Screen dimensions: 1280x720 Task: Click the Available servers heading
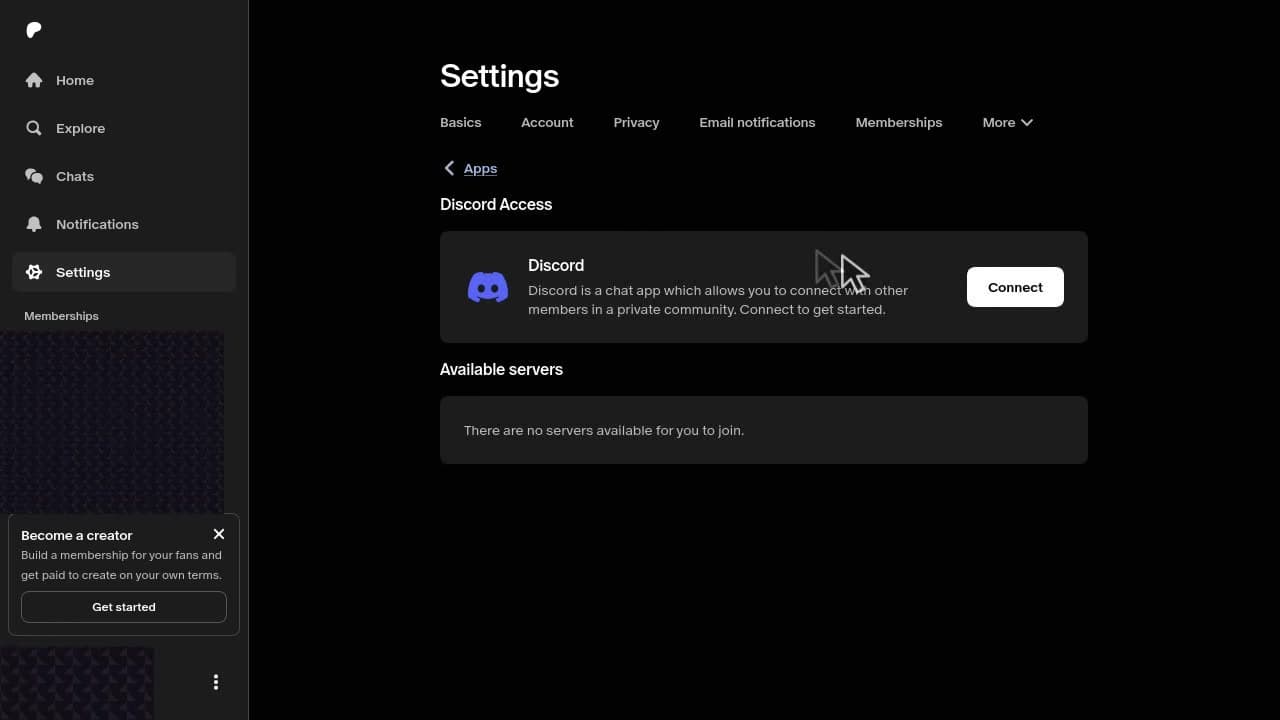pos(501,369)
